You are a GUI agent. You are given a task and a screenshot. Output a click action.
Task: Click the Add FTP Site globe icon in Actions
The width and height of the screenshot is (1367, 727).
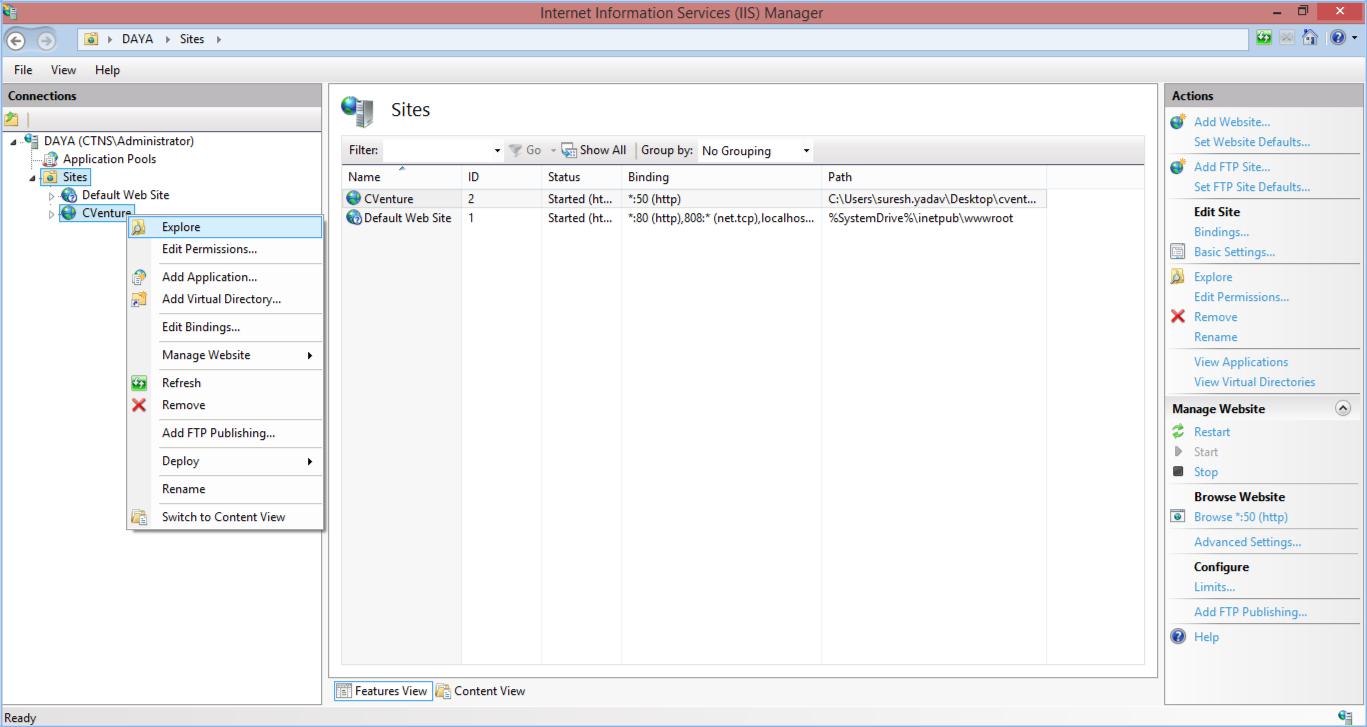tap(1178, 167)
